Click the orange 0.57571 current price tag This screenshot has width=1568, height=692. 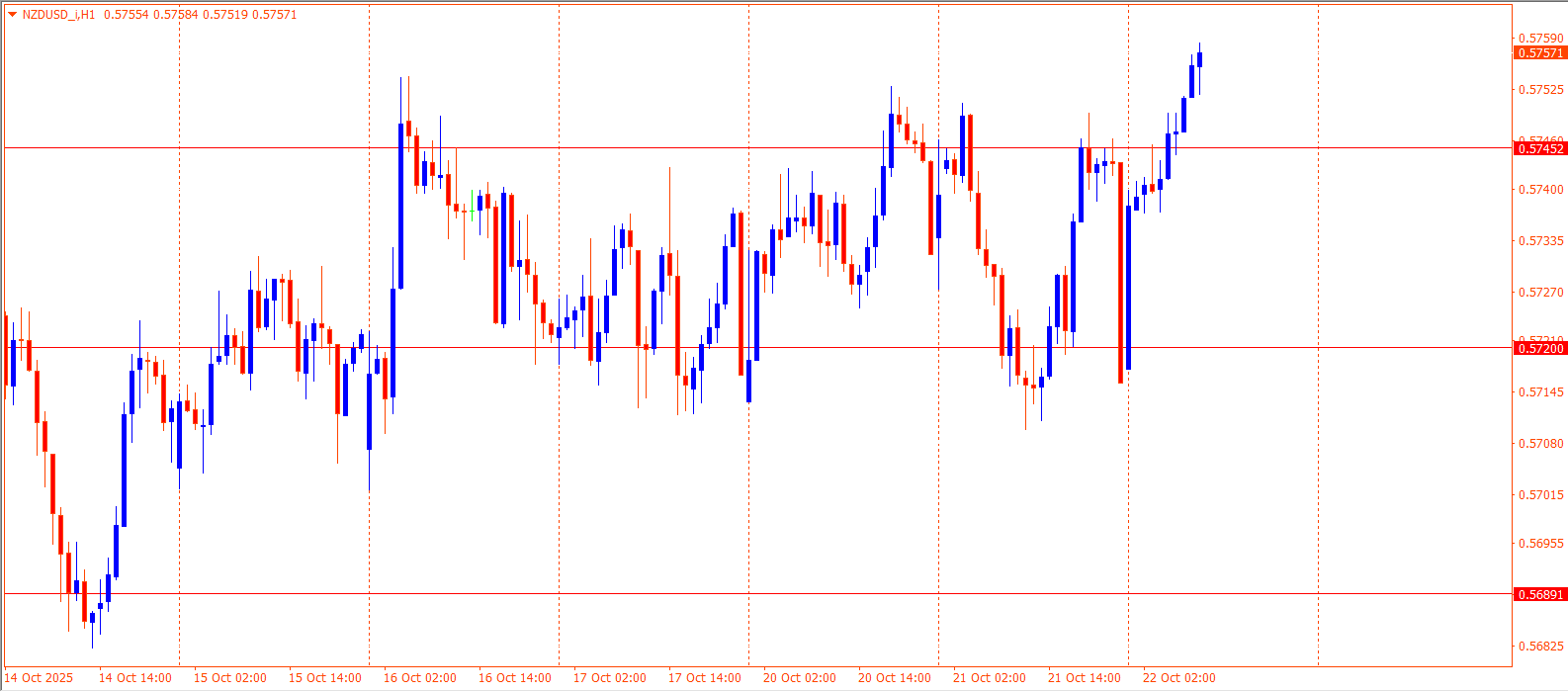[1540, 53]
